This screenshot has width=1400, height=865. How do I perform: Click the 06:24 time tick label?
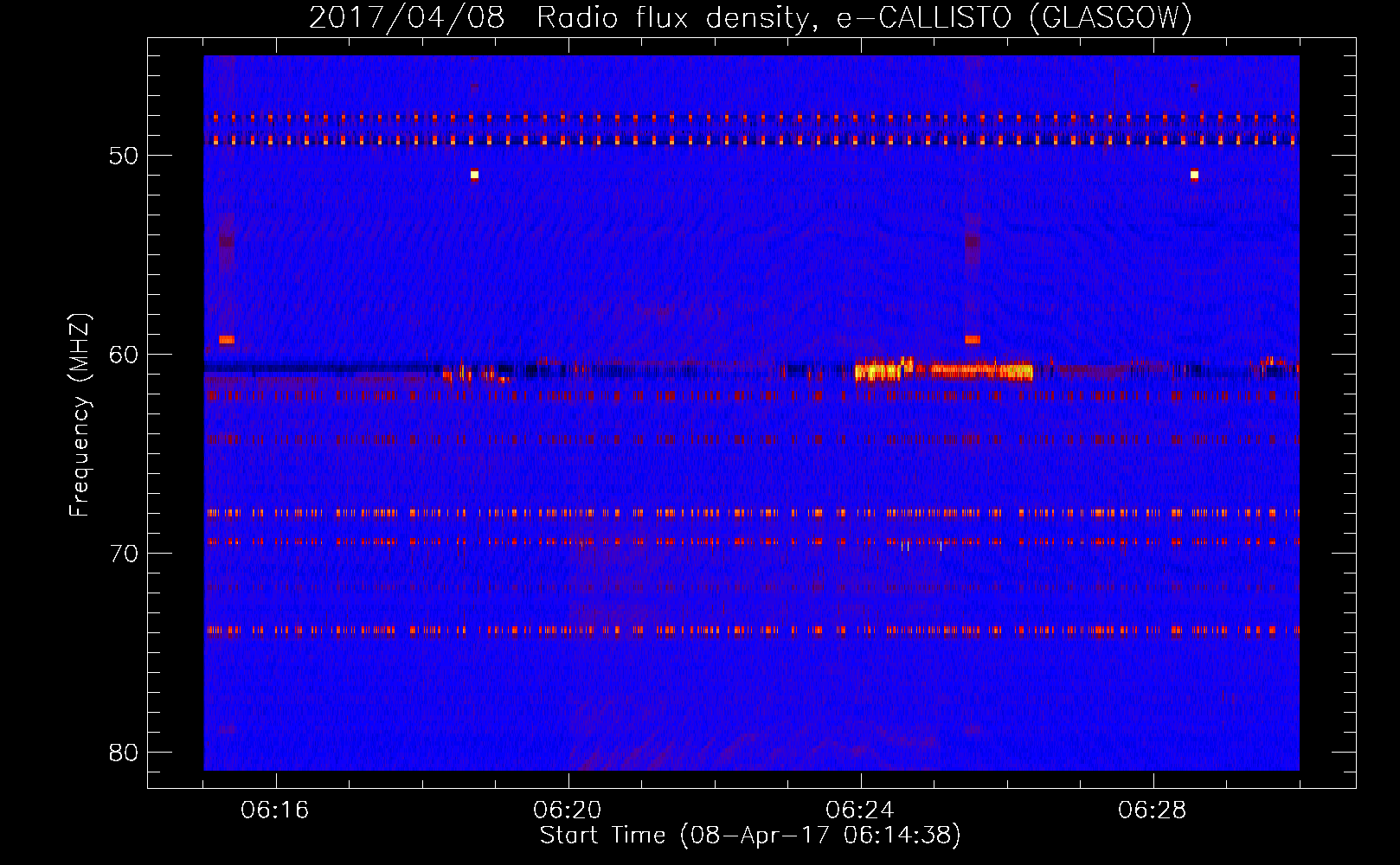(859, 811)
